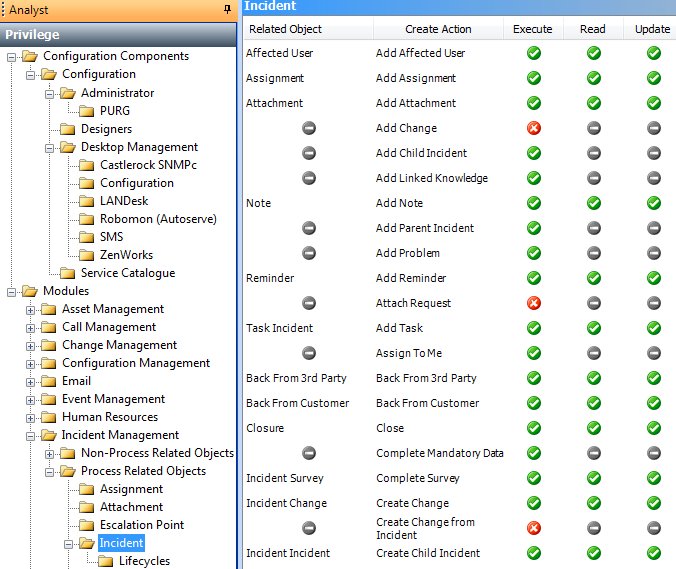Expand the Asset Management module node

point(30,309)
